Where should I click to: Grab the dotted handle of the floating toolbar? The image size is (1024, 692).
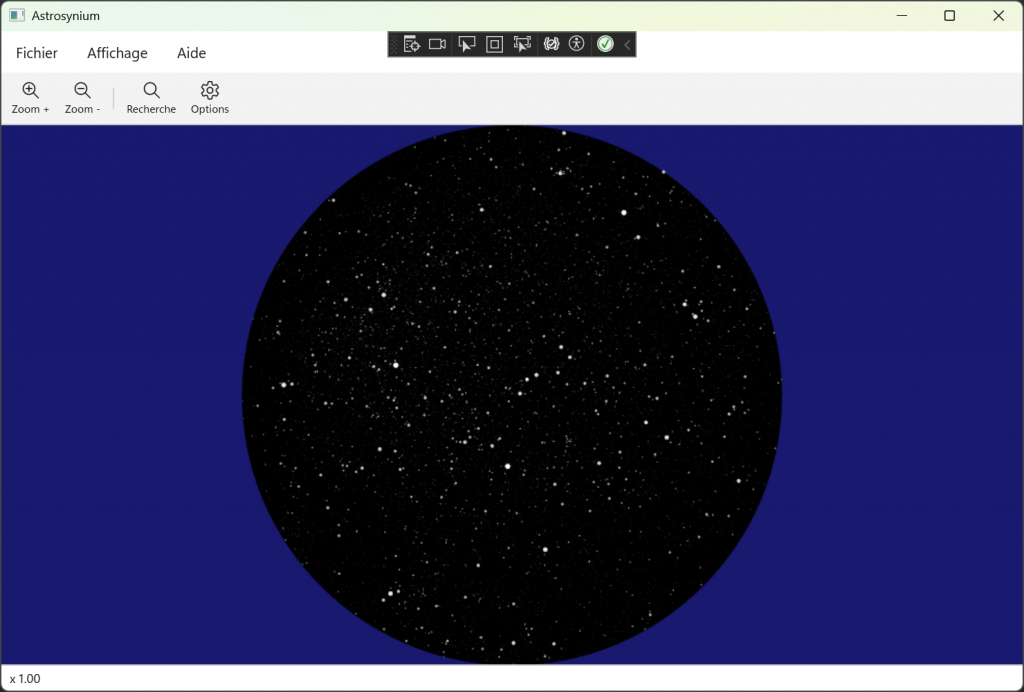click(x=394, y=44)
